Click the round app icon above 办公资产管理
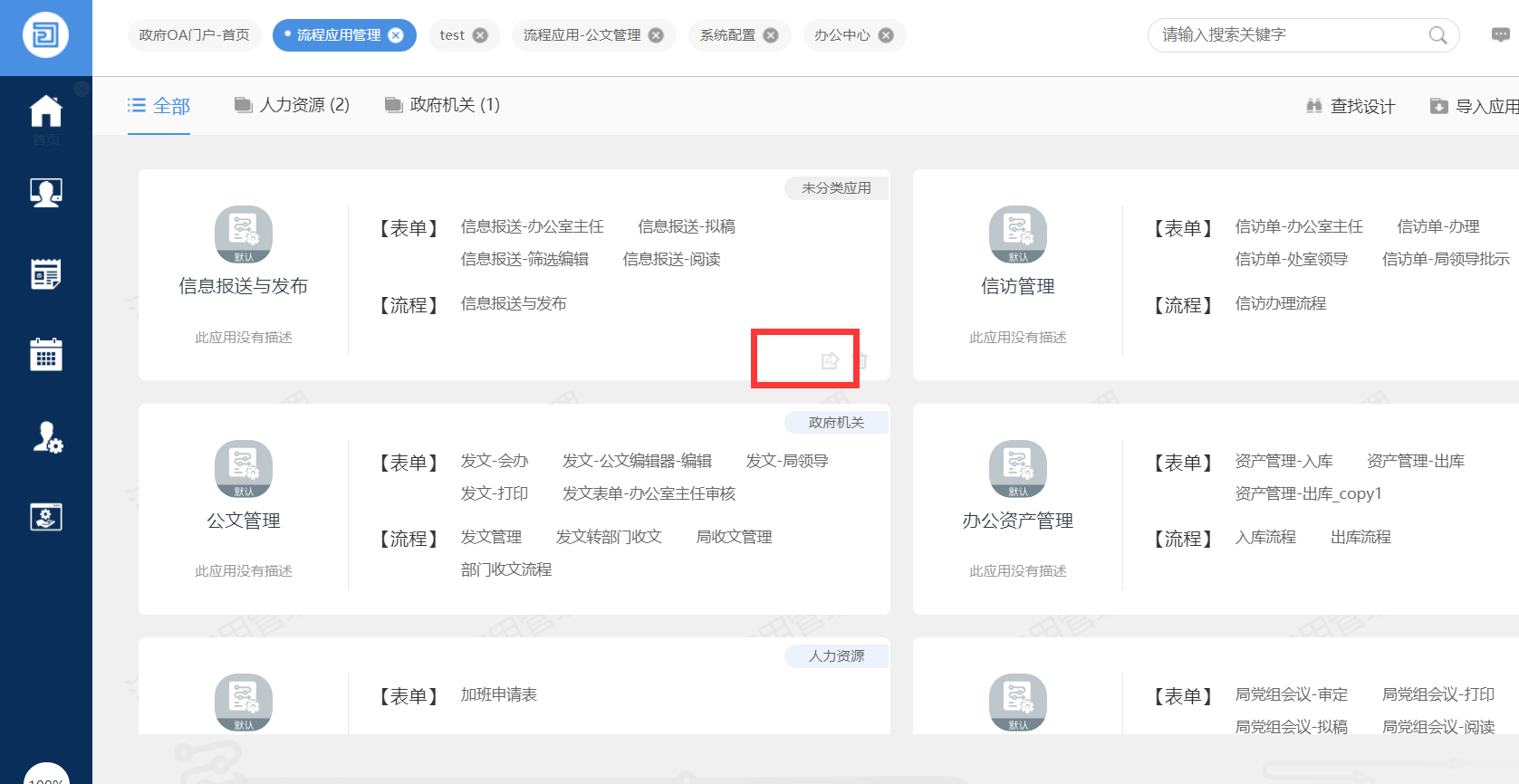Viewport: 1519px width, 784px height. 1018,470
